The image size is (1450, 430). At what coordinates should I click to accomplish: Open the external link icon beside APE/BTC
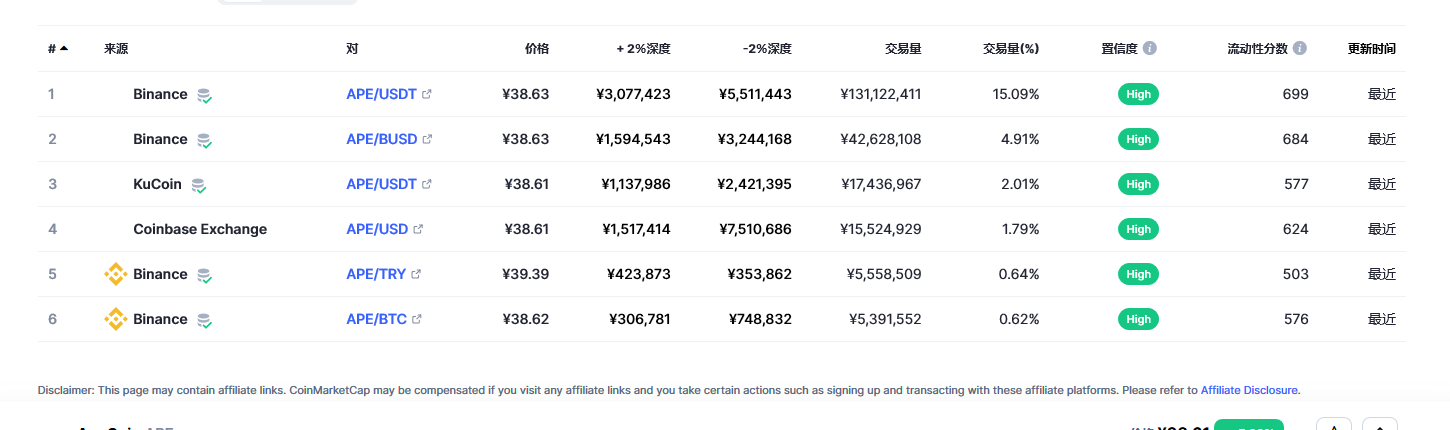[417, 319]
